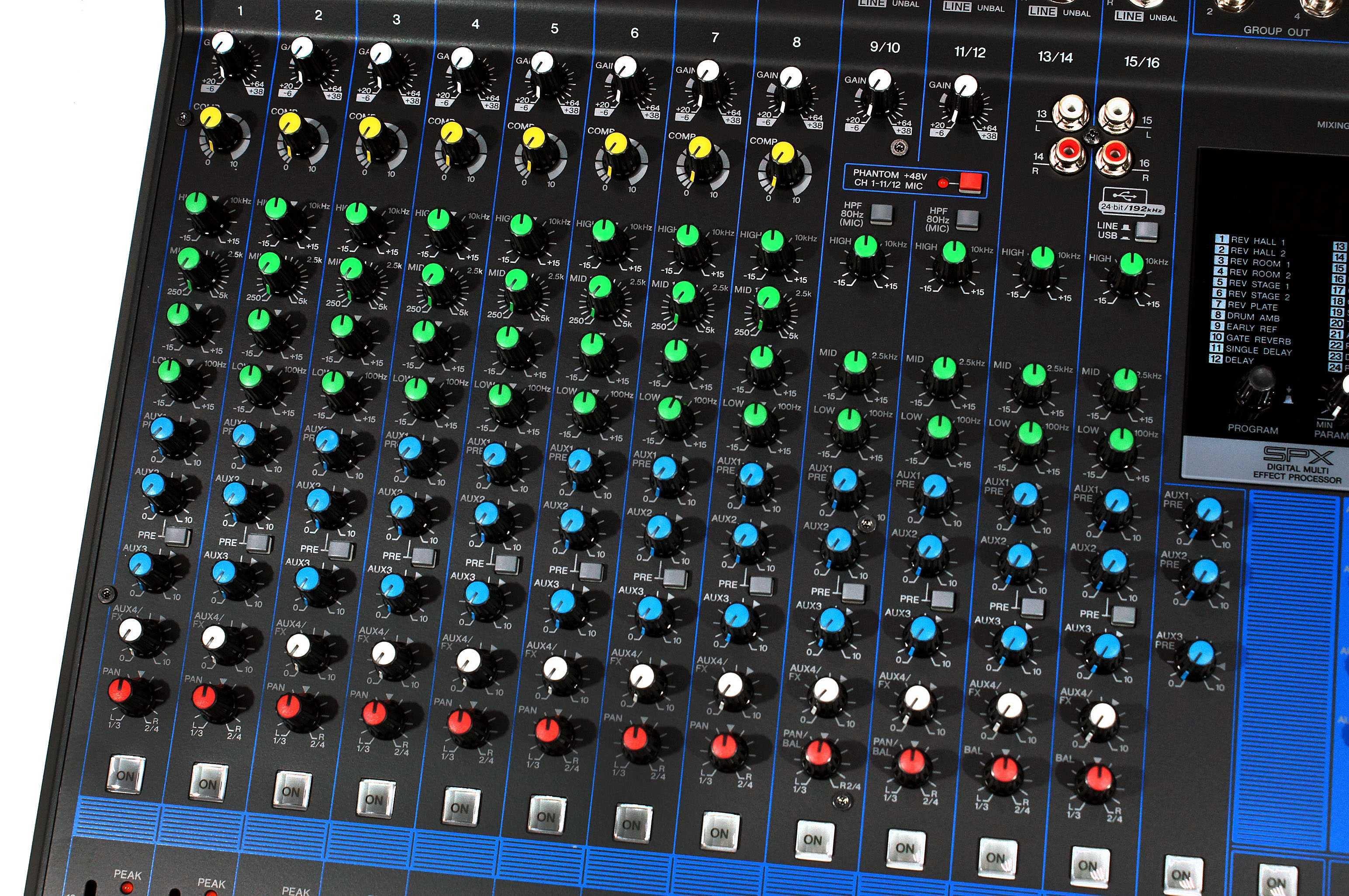Click program 9 'EARLY REF' text
1349x896 pixels.
coord(1251,328)
